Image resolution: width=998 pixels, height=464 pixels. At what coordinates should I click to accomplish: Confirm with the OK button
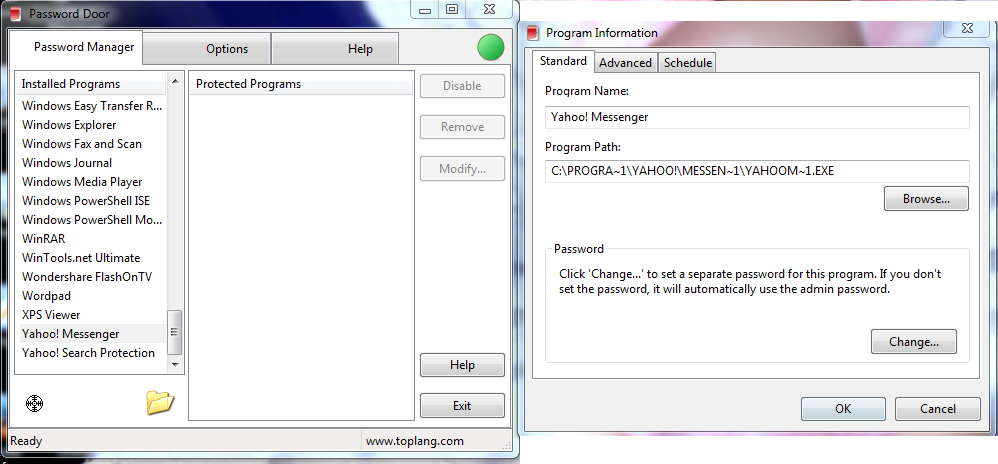(x=843, y=409)
